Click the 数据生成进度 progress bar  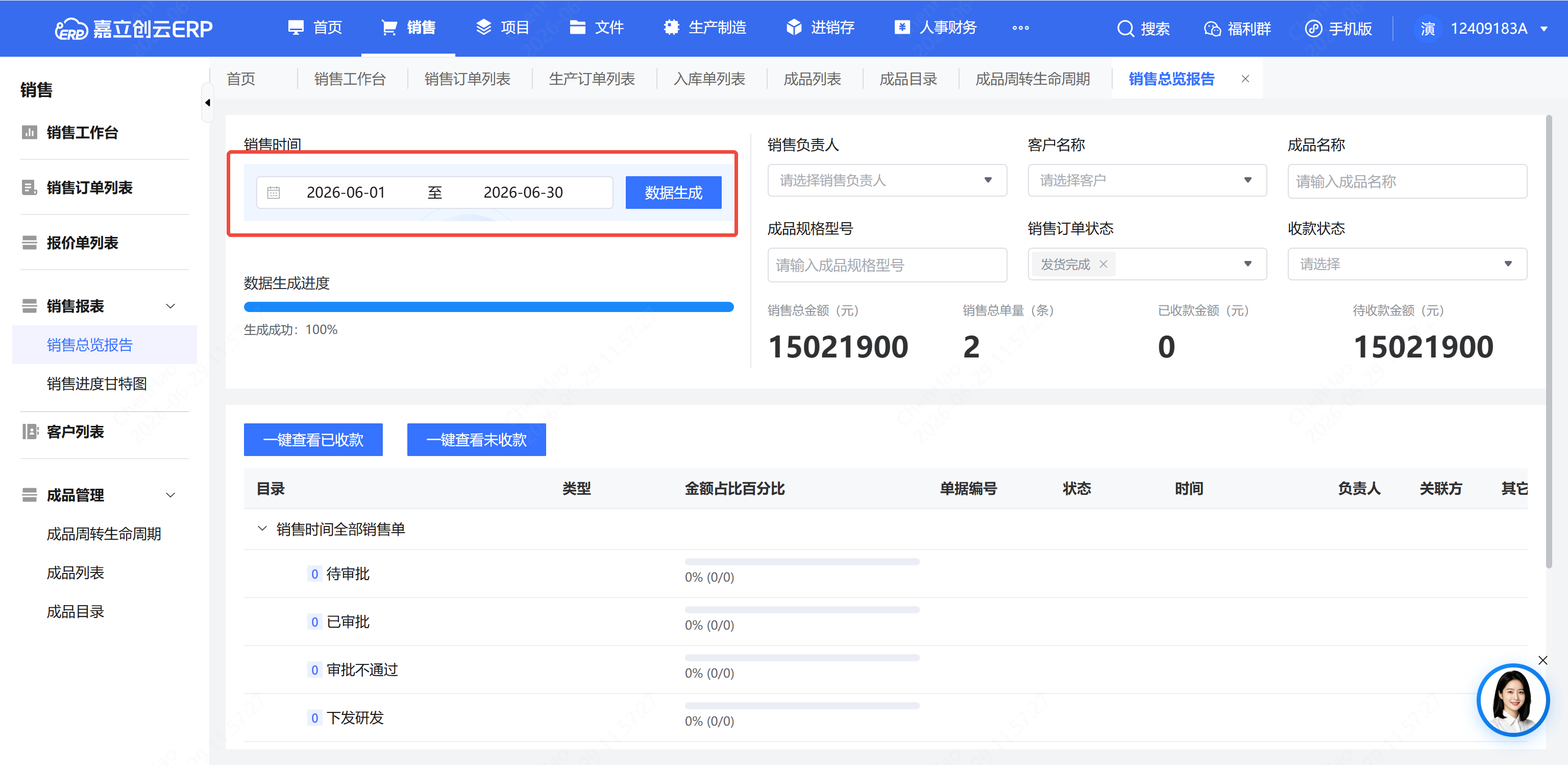click(489, 307)
